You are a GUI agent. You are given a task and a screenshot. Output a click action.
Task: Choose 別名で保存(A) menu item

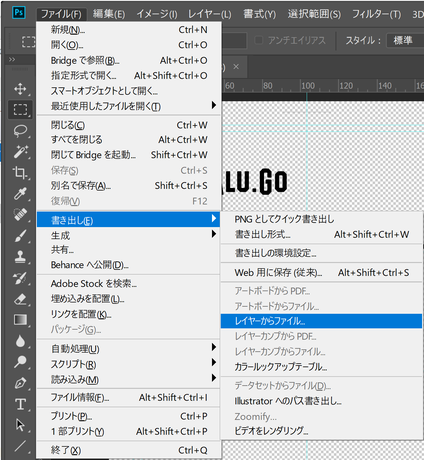128,185
